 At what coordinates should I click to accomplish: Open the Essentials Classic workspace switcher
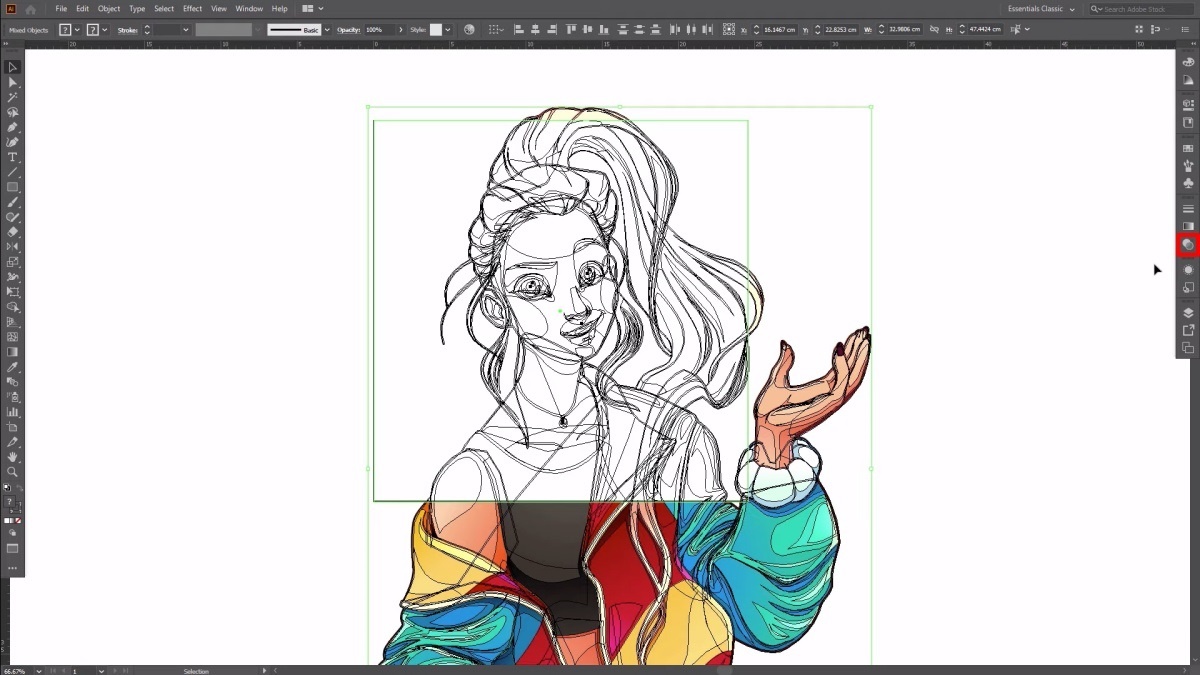point(1041,9)
